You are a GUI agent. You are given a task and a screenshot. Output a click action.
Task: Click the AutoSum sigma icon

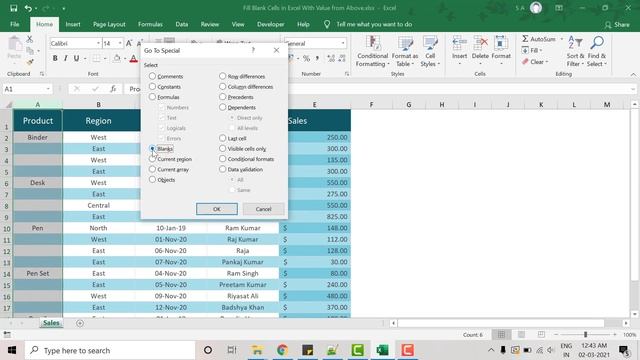coord(525,39)
